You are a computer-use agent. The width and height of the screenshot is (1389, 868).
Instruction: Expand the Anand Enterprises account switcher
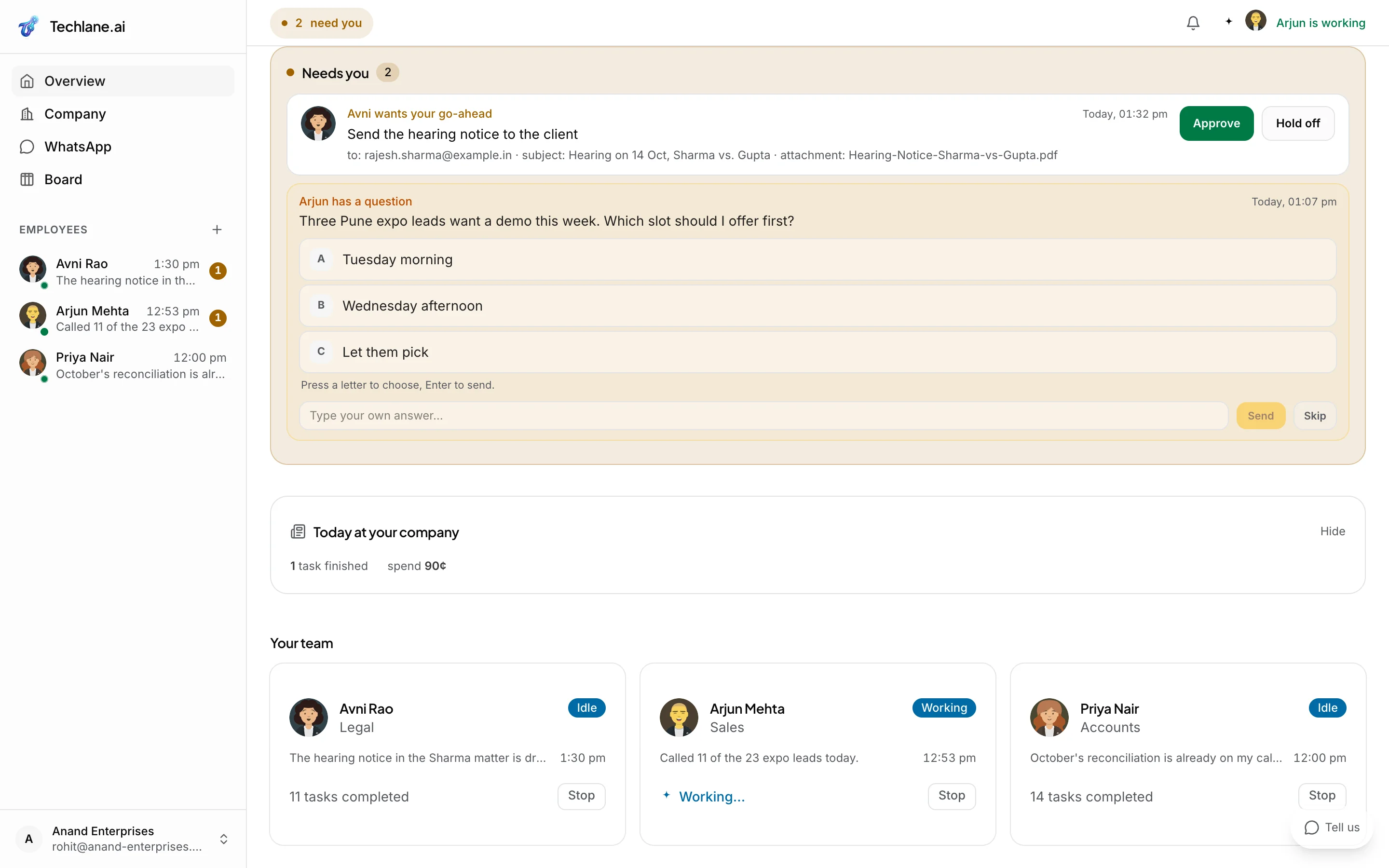(x=224, y=839)
